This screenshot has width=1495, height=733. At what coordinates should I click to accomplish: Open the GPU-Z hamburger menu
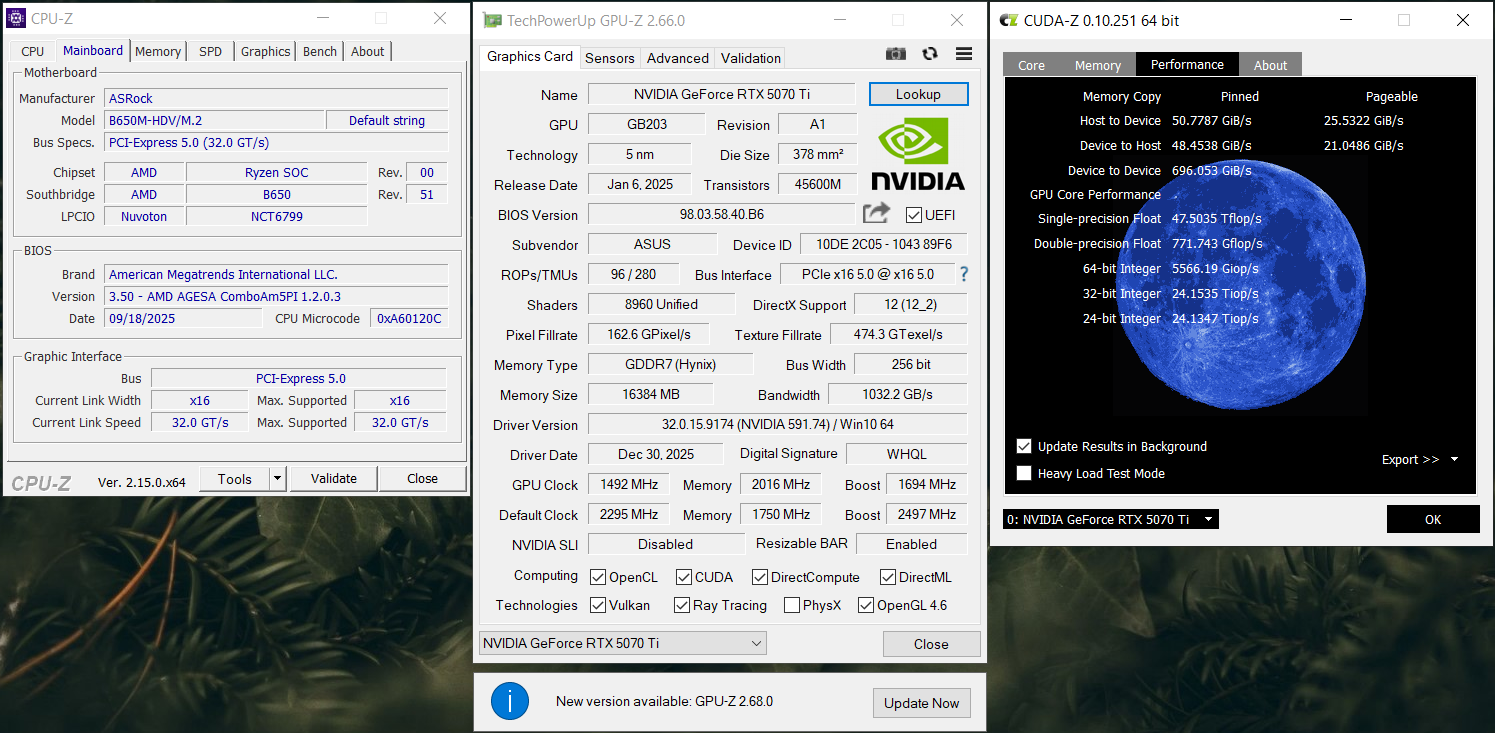[964, 54]
